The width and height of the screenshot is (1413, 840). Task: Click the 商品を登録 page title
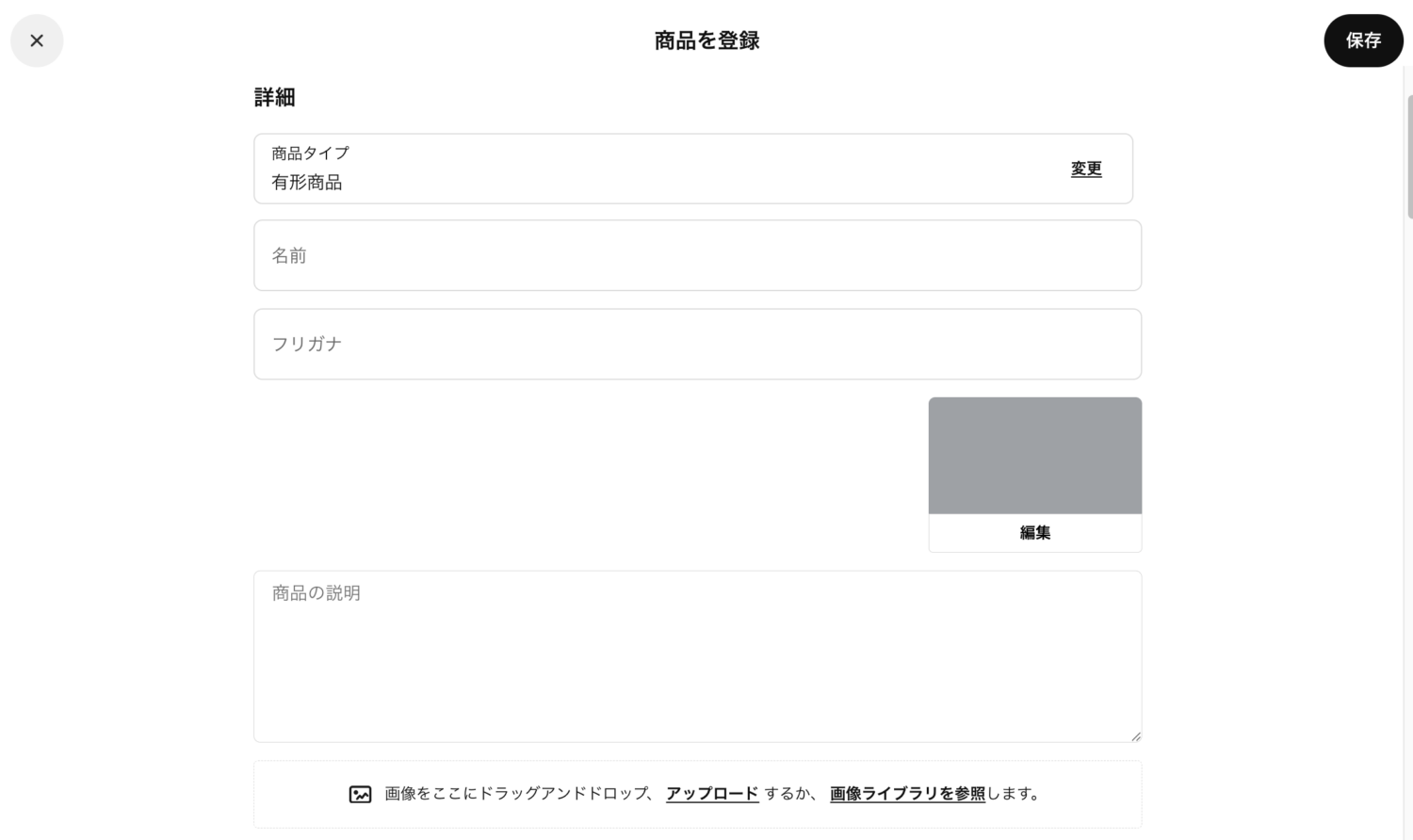coord(705,40)
